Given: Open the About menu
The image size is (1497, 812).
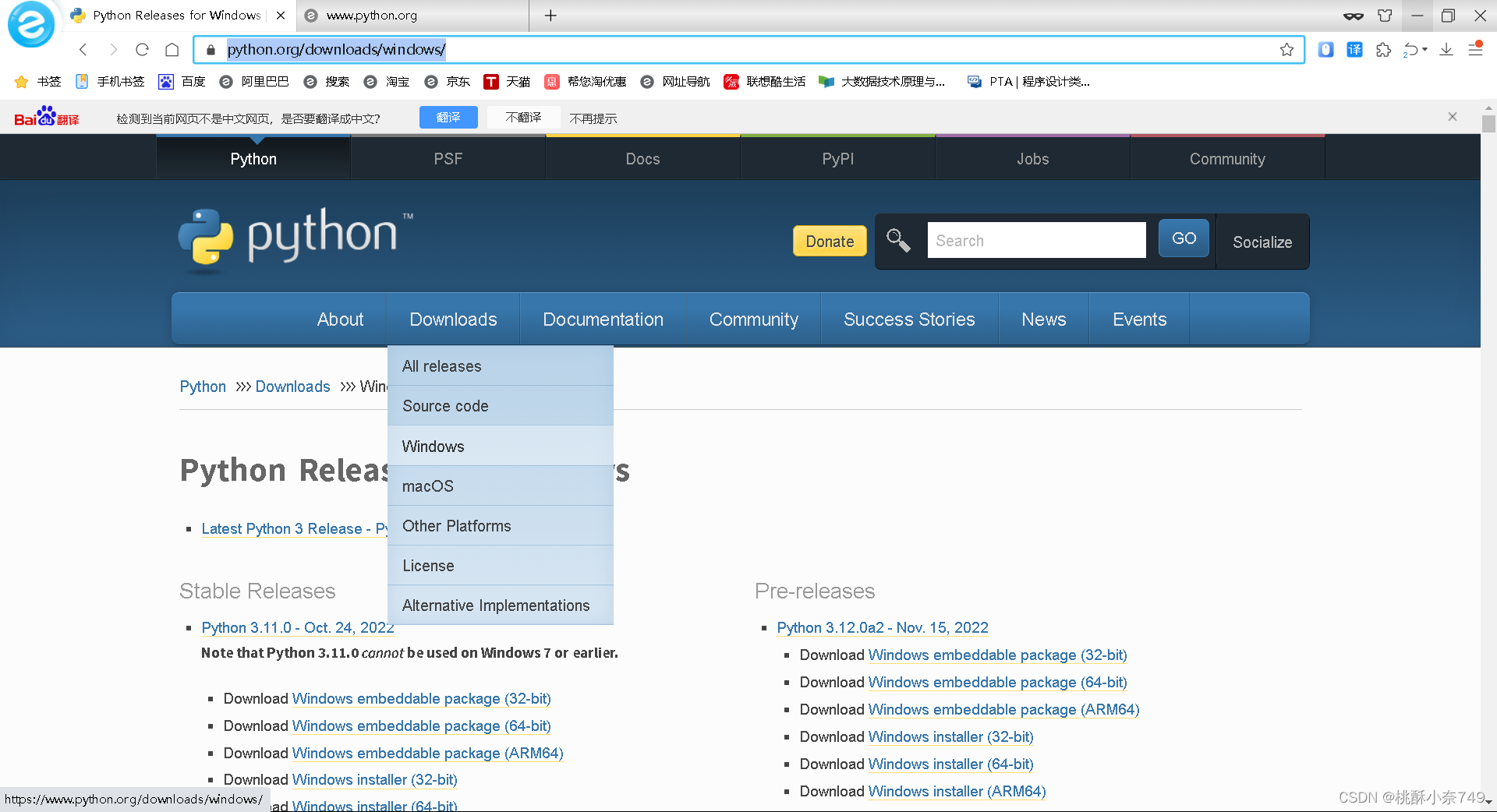Looking at the screenshot, I should coord(340,320).
